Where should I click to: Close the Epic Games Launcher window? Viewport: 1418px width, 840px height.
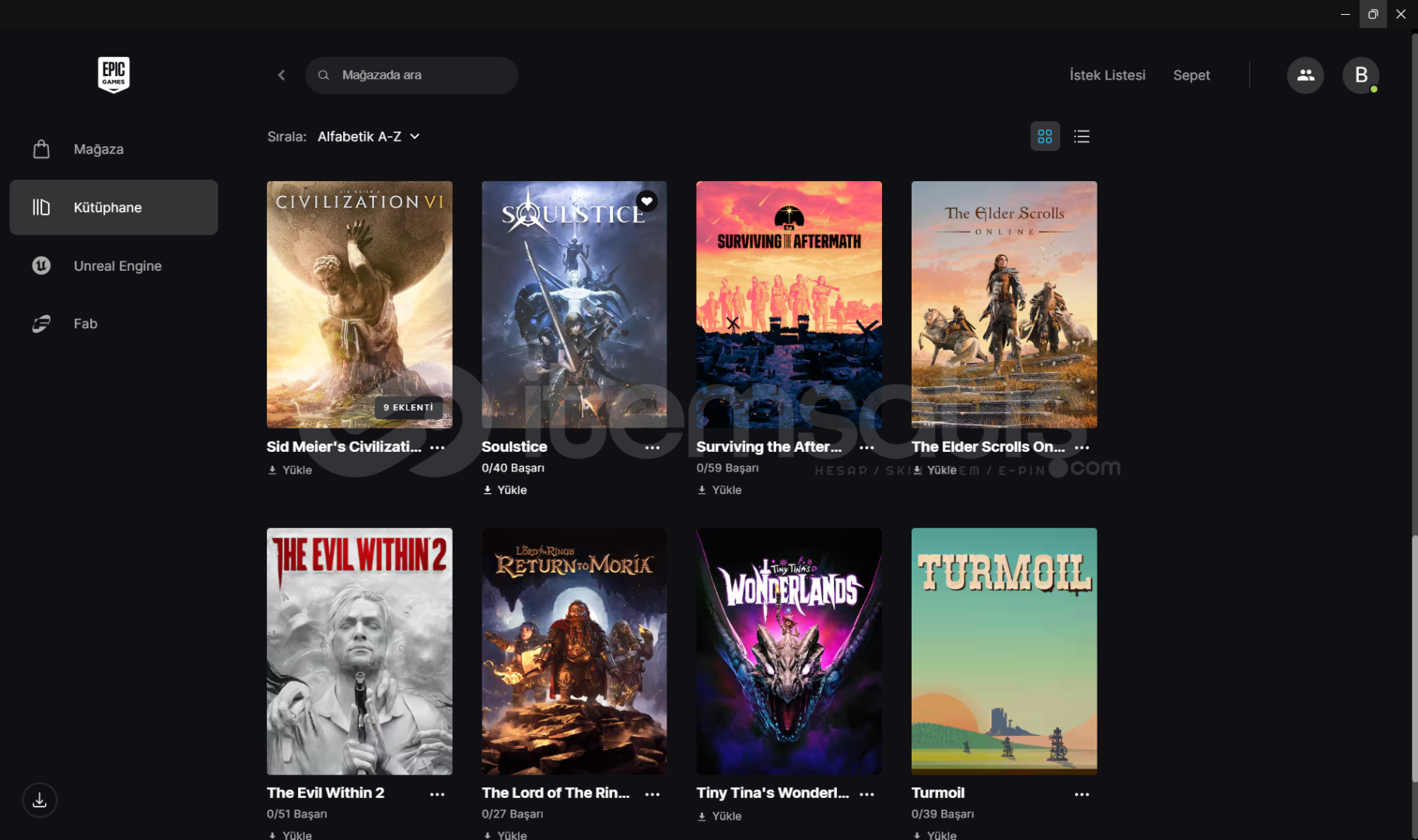pyautogui.click(x=1401, y=14)
